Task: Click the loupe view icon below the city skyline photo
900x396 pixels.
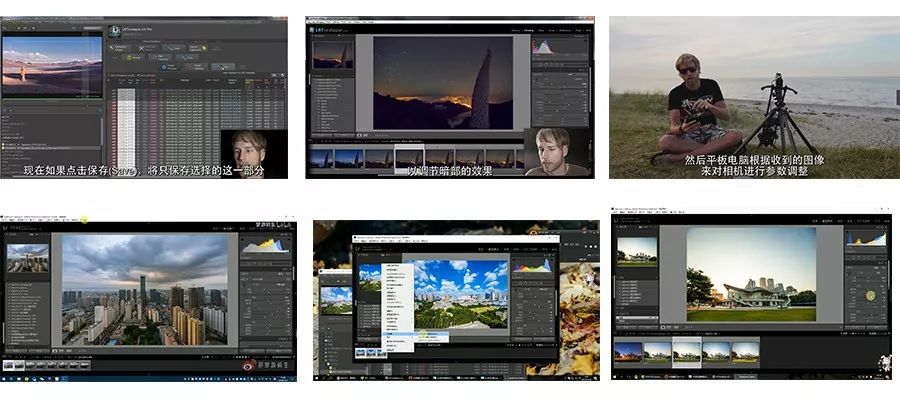Action: tap(56, 350)
